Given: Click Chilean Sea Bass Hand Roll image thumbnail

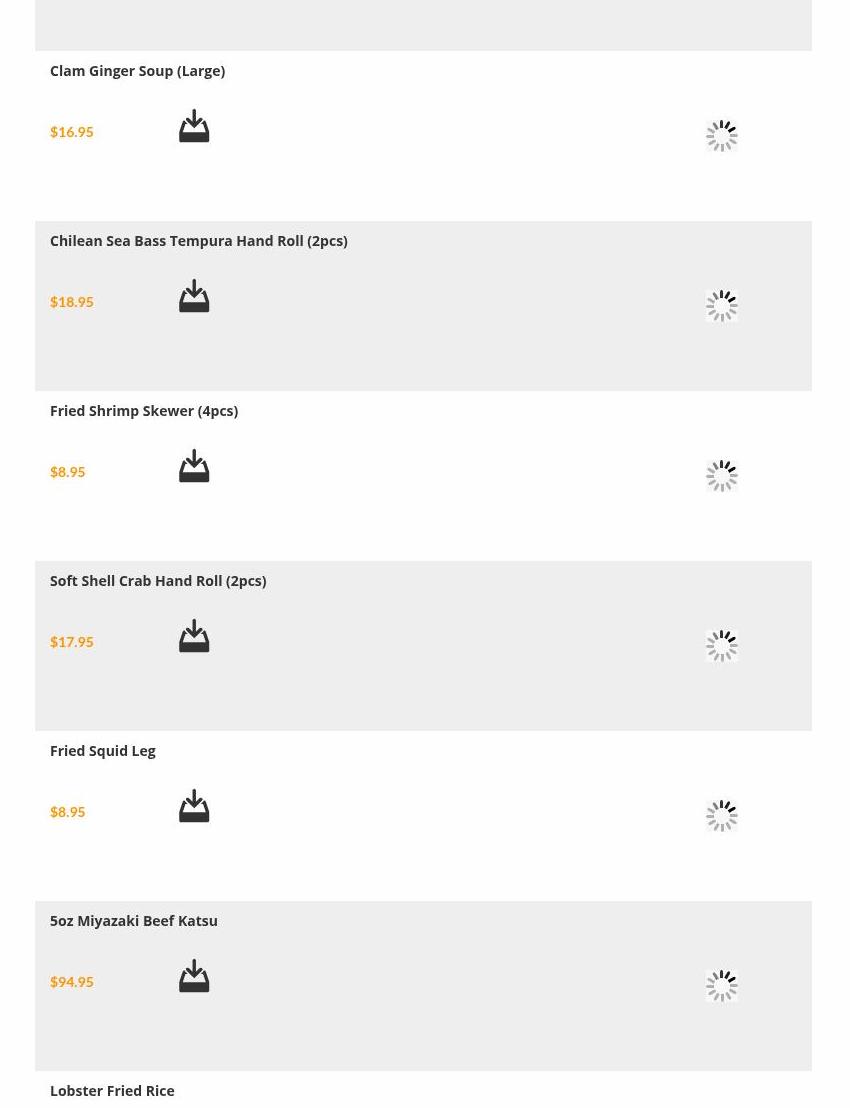Looking at the screenshot, I should (721, 306).
